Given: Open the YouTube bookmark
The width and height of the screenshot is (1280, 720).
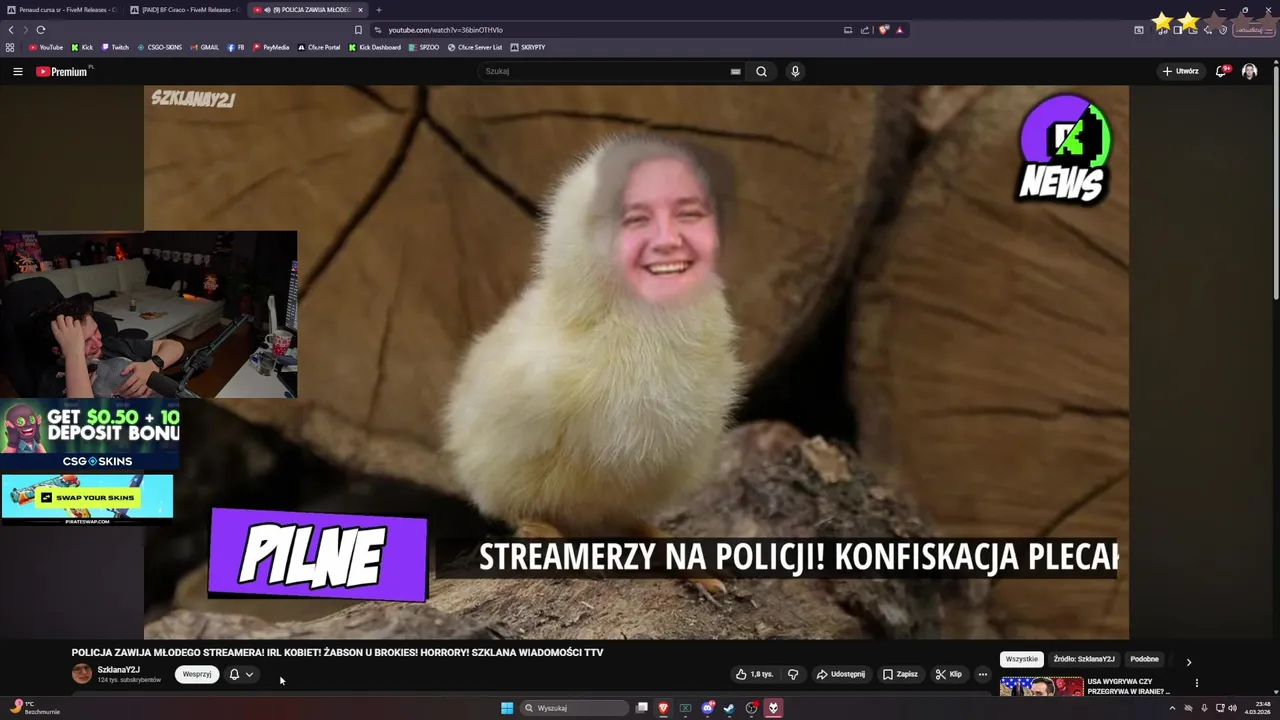Looking at the screenshot, I should pos(46,47).
